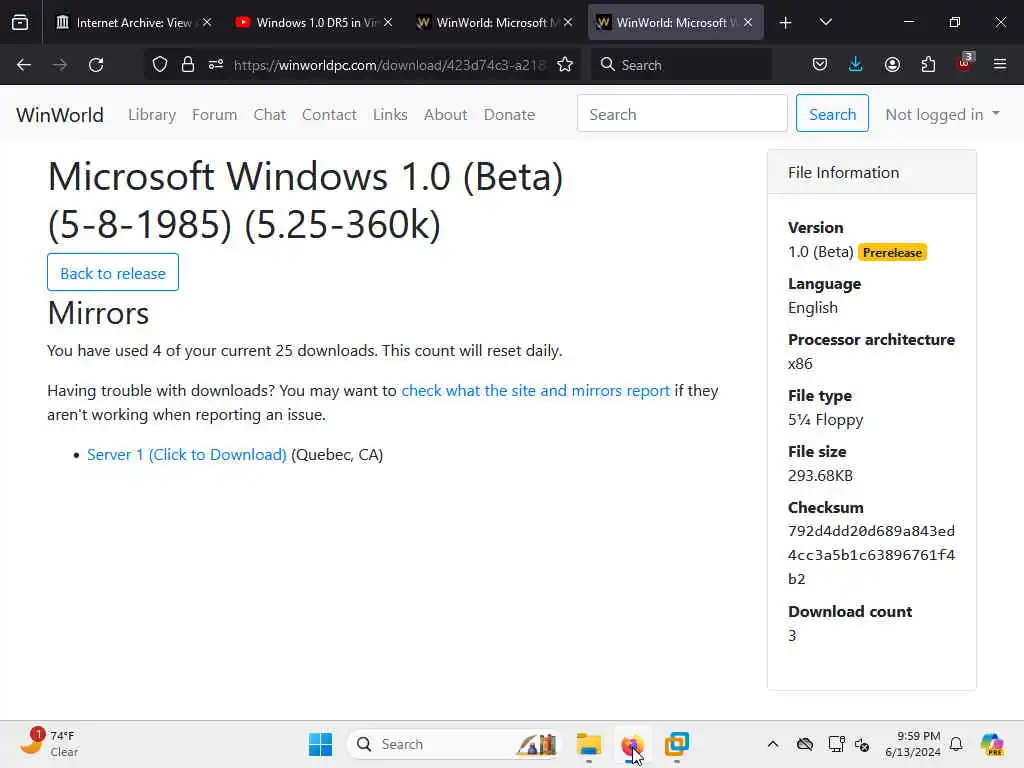Click the uBlock Origin extension icon

[965, 63]
